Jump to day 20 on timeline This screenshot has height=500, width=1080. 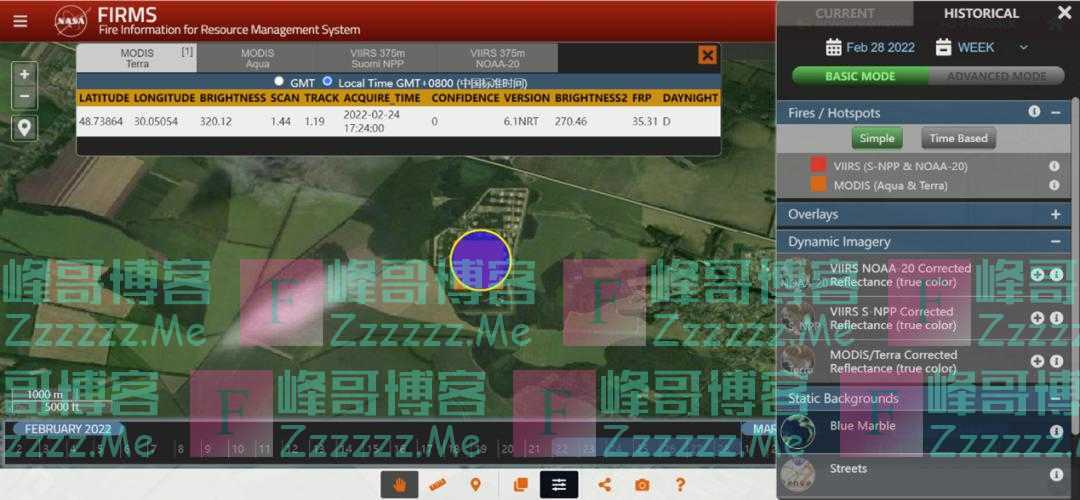pos(507,450)
